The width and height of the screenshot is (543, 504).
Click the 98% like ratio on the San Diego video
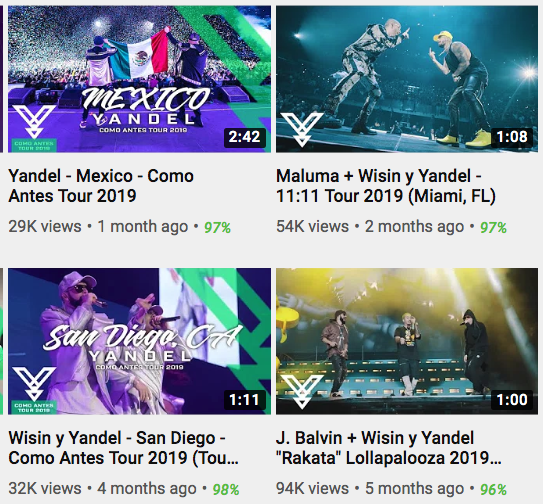(226, 490)
